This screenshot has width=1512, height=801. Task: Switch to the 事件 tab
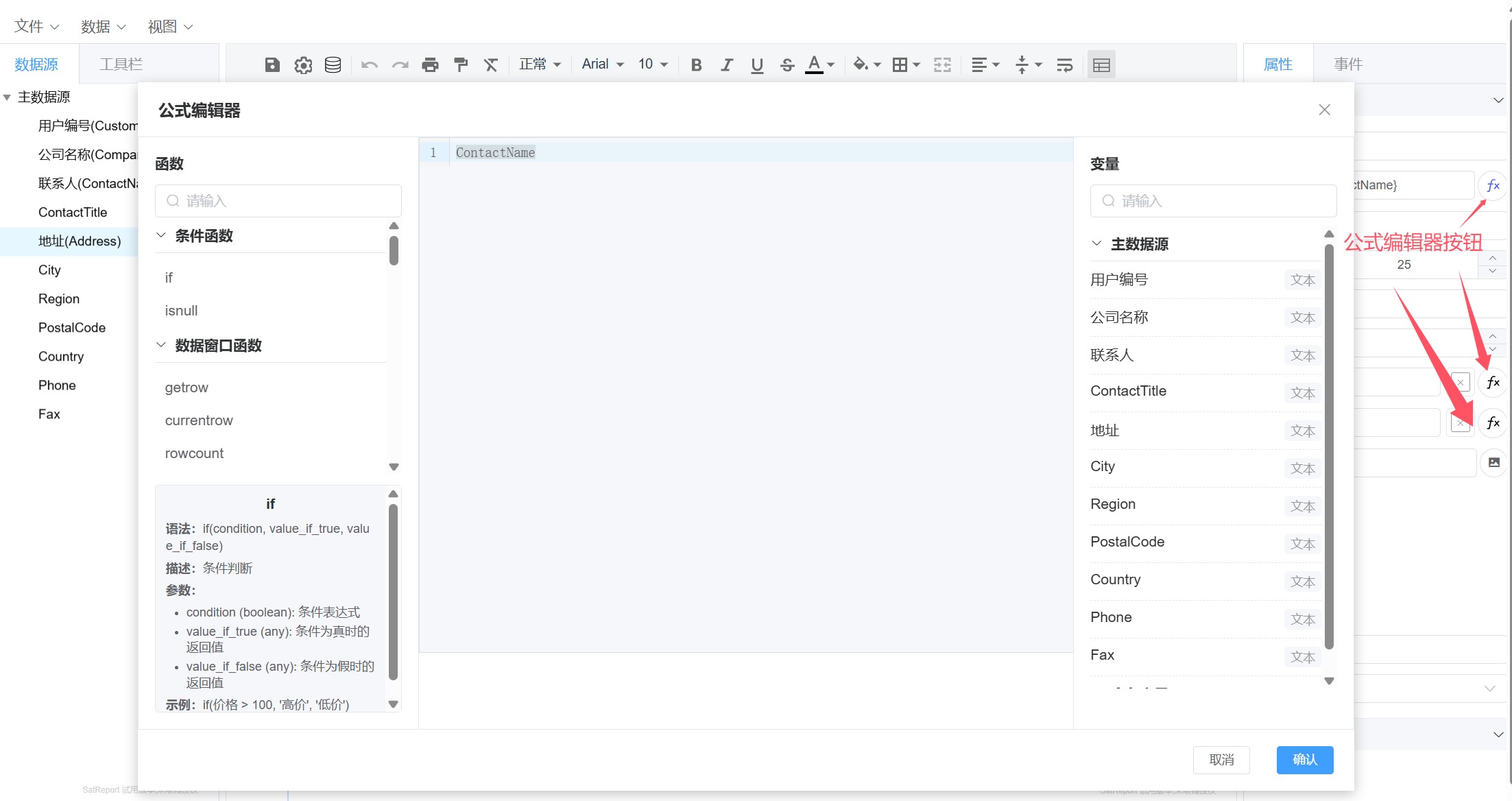tap(1347, 64)
